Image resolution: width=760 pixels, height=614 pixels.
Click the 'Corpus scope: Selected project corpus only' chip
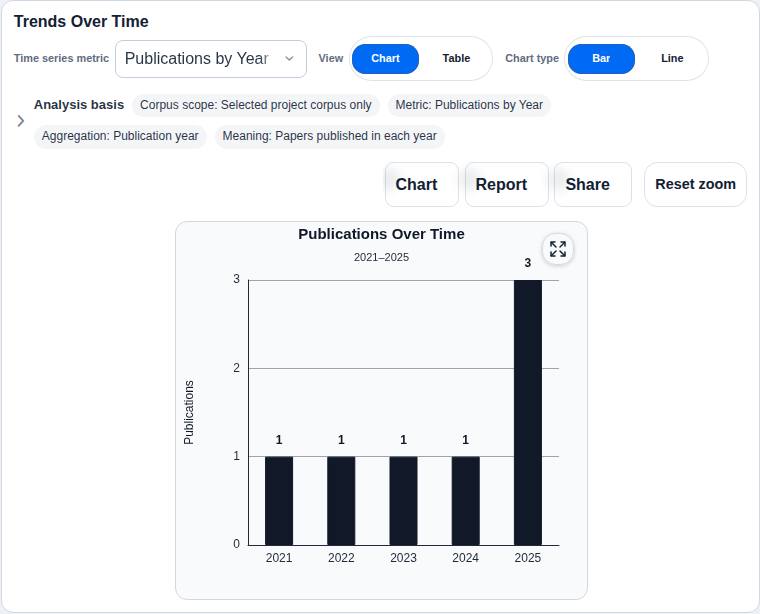[x=256, y=105]
